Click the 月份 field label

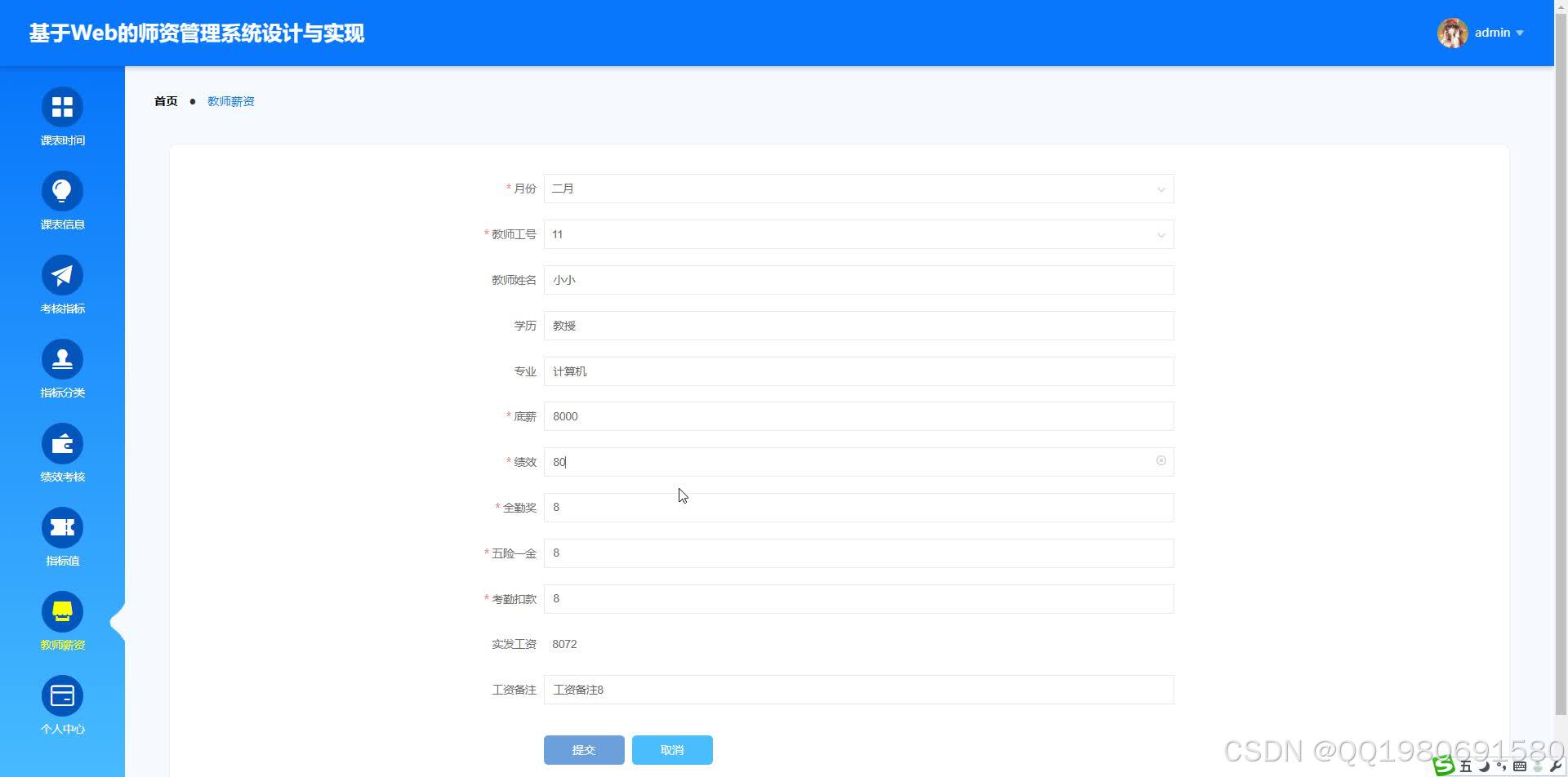click(x=524, y=189)
